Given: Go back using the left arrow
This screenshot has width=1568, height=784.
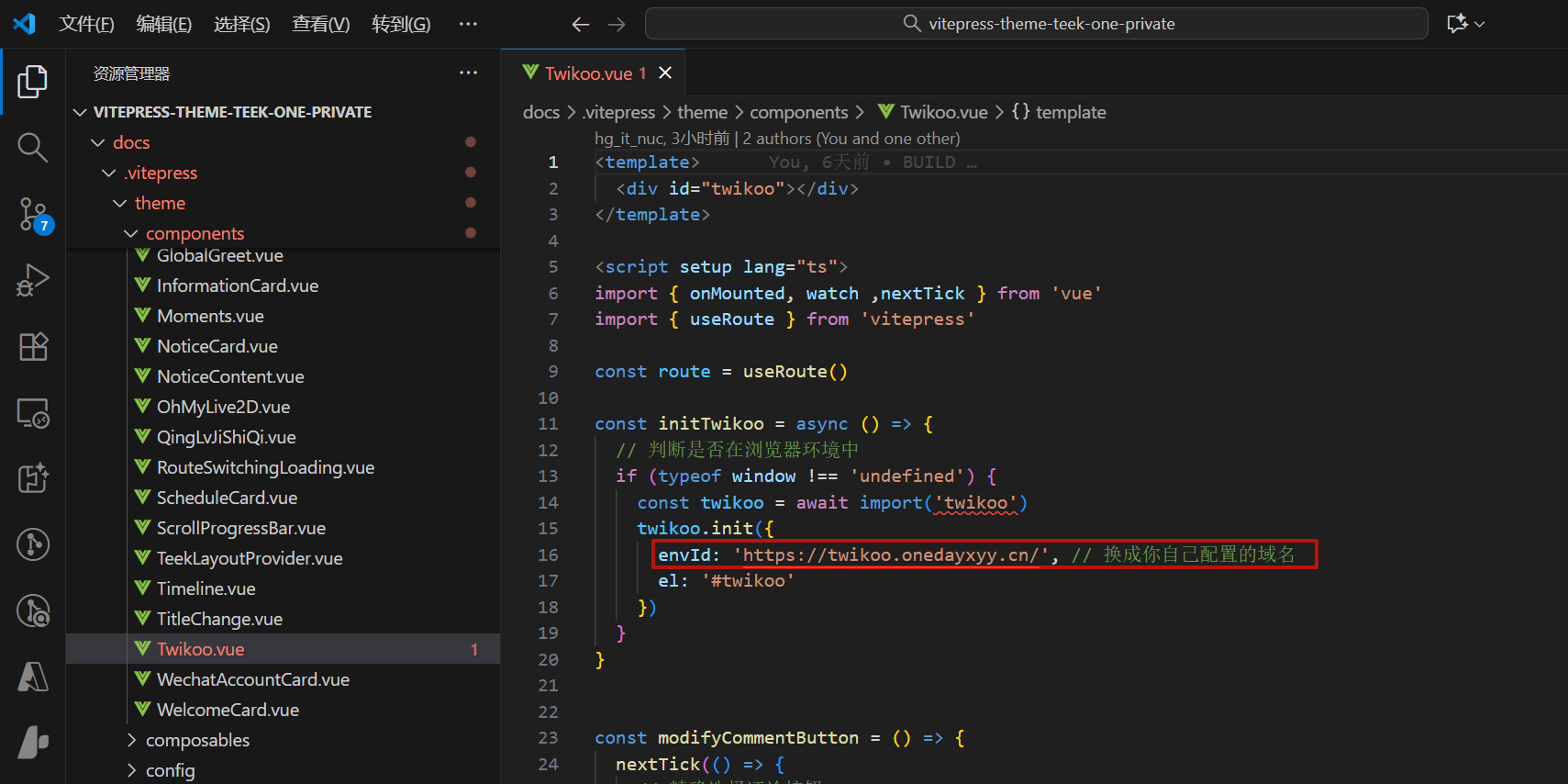Looking at the screenshot, I should pyautogui.click(x=580, y=24).
